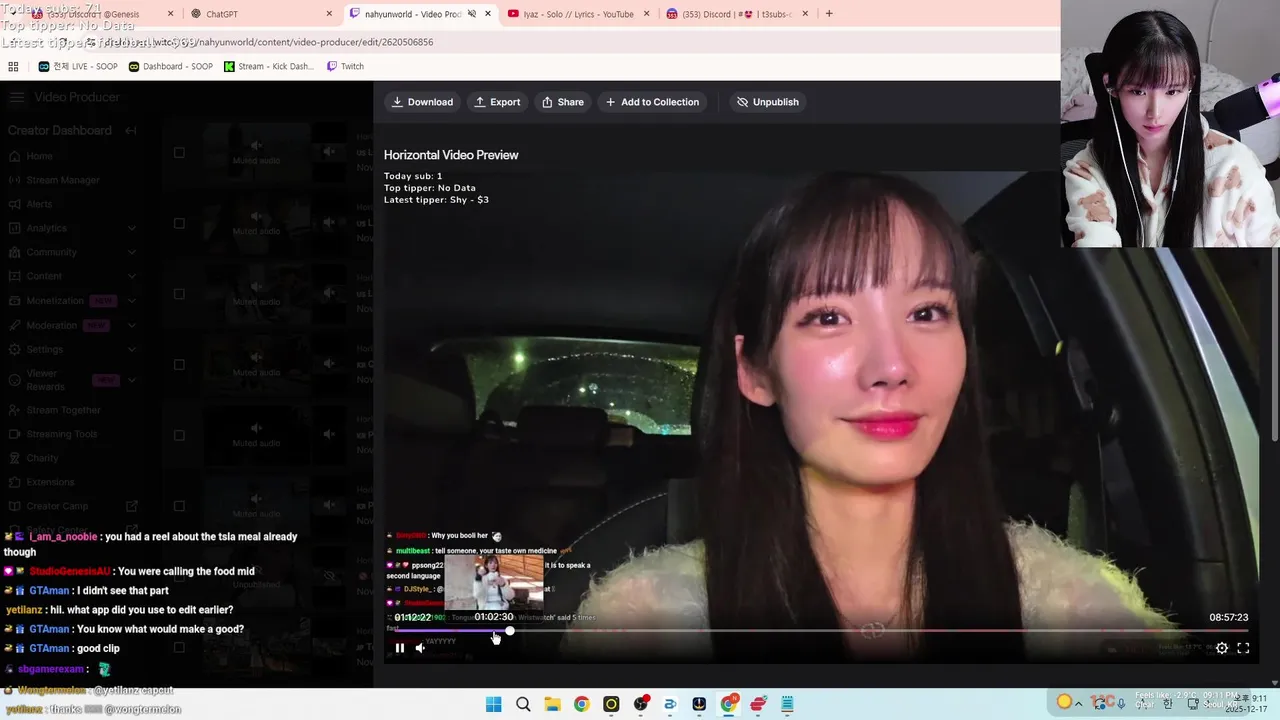Close the ChatGPT tab
The width and height of the screenshot is (1280, 720).
(329, 14)
